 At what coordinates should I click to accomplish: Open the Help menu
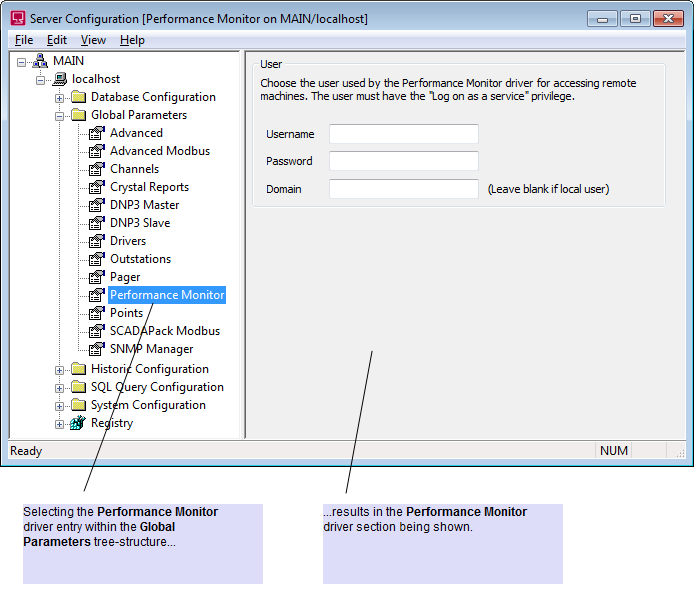(x=132, y=40)
